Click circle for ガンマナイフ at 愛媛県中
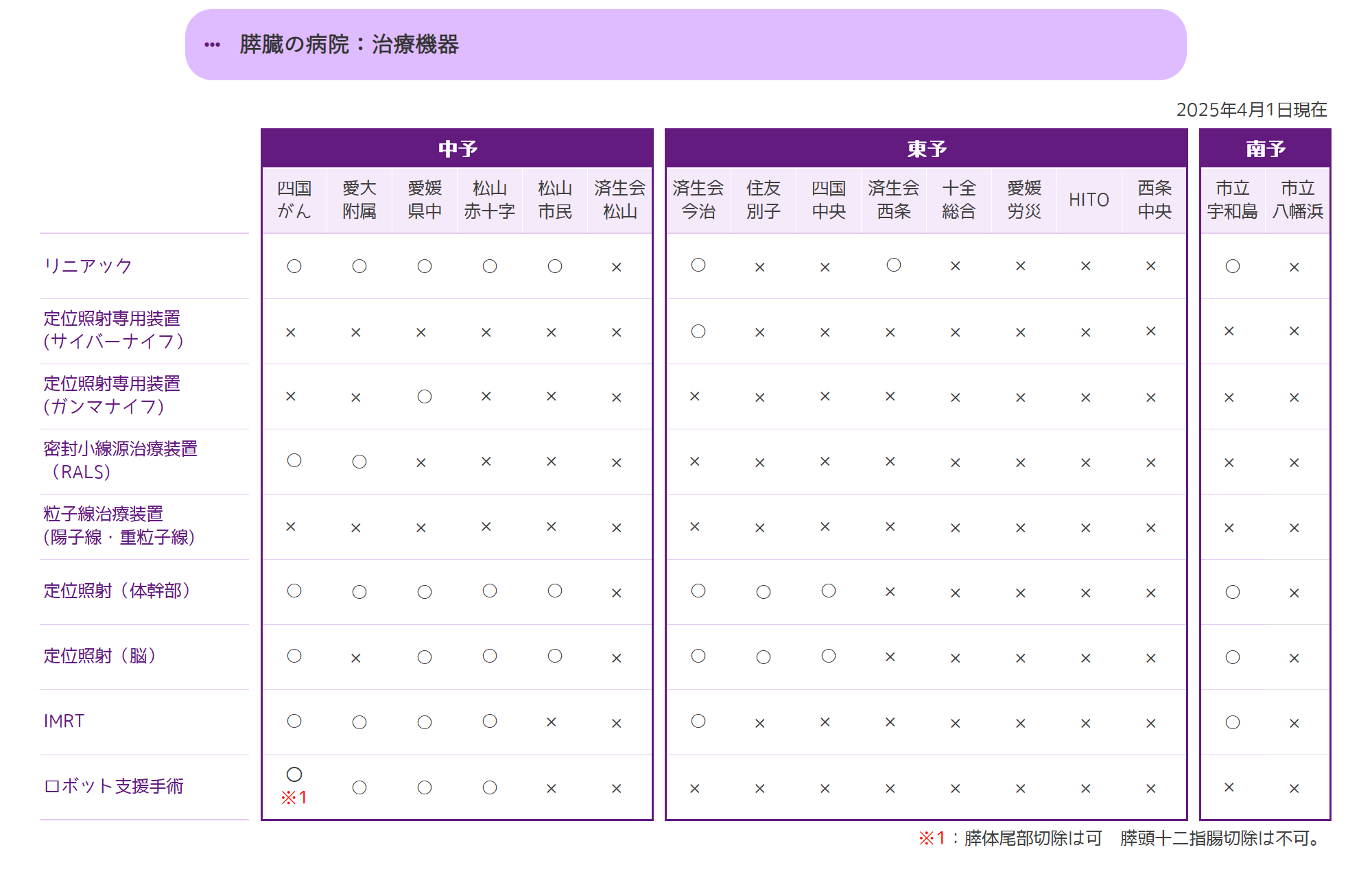The width and height of the screenshot is (1372, 878). 425,396
